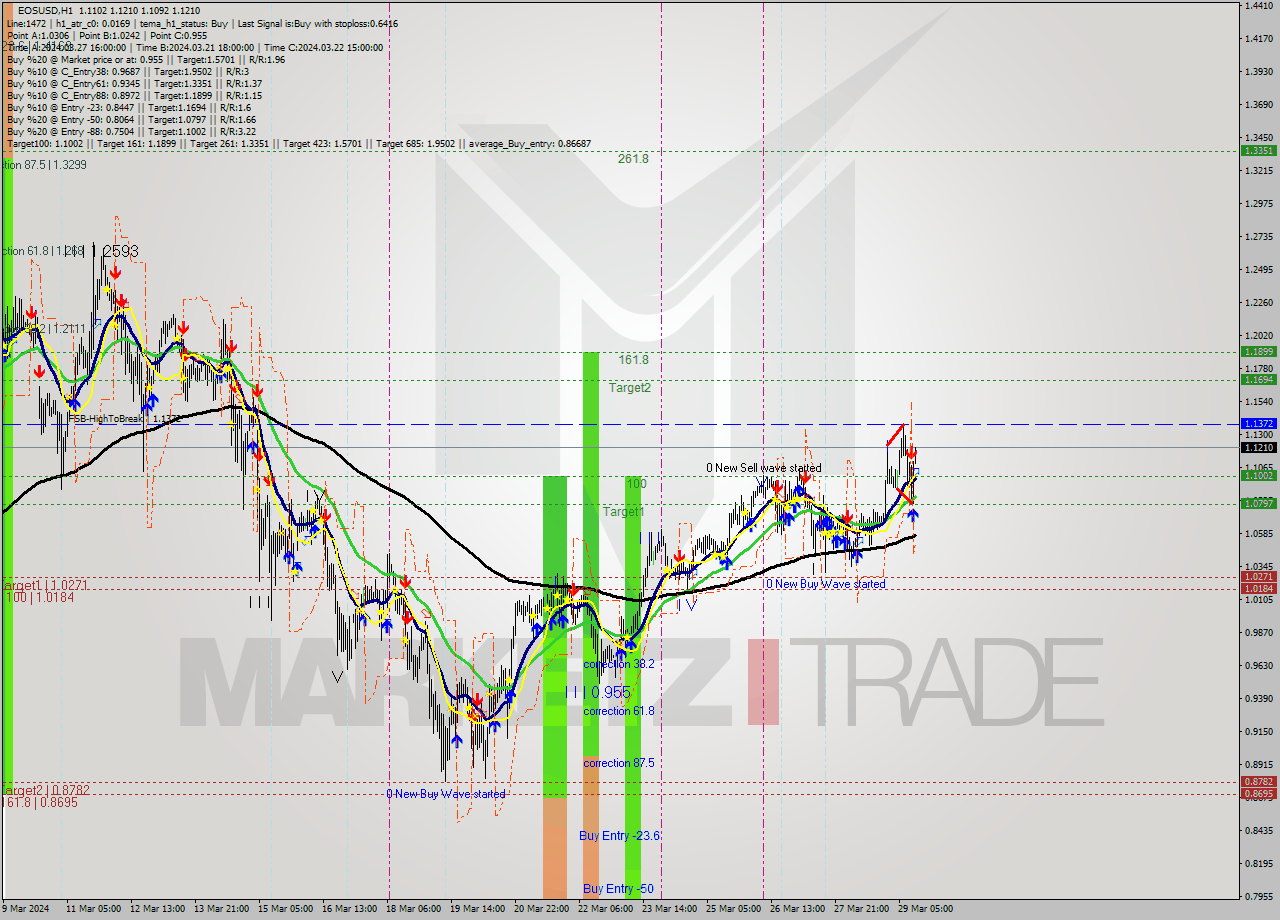Click the '25 Mar 05:00' time label

(x=735, y=909)
